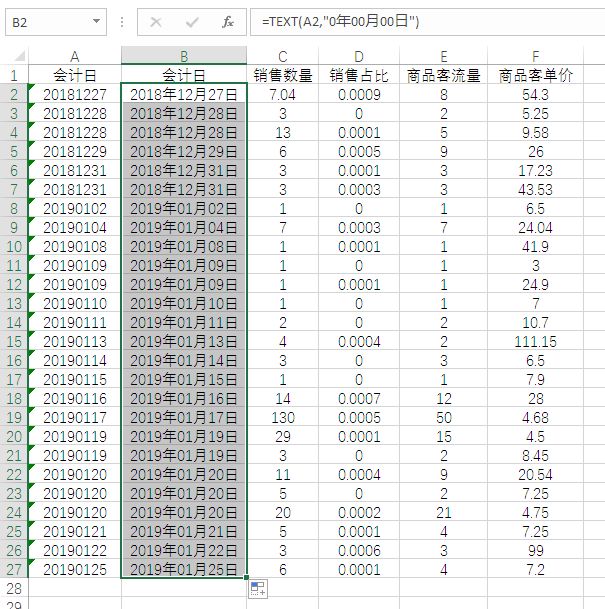
Task: Select cell containing 20181227
Action: coord(75,94)
